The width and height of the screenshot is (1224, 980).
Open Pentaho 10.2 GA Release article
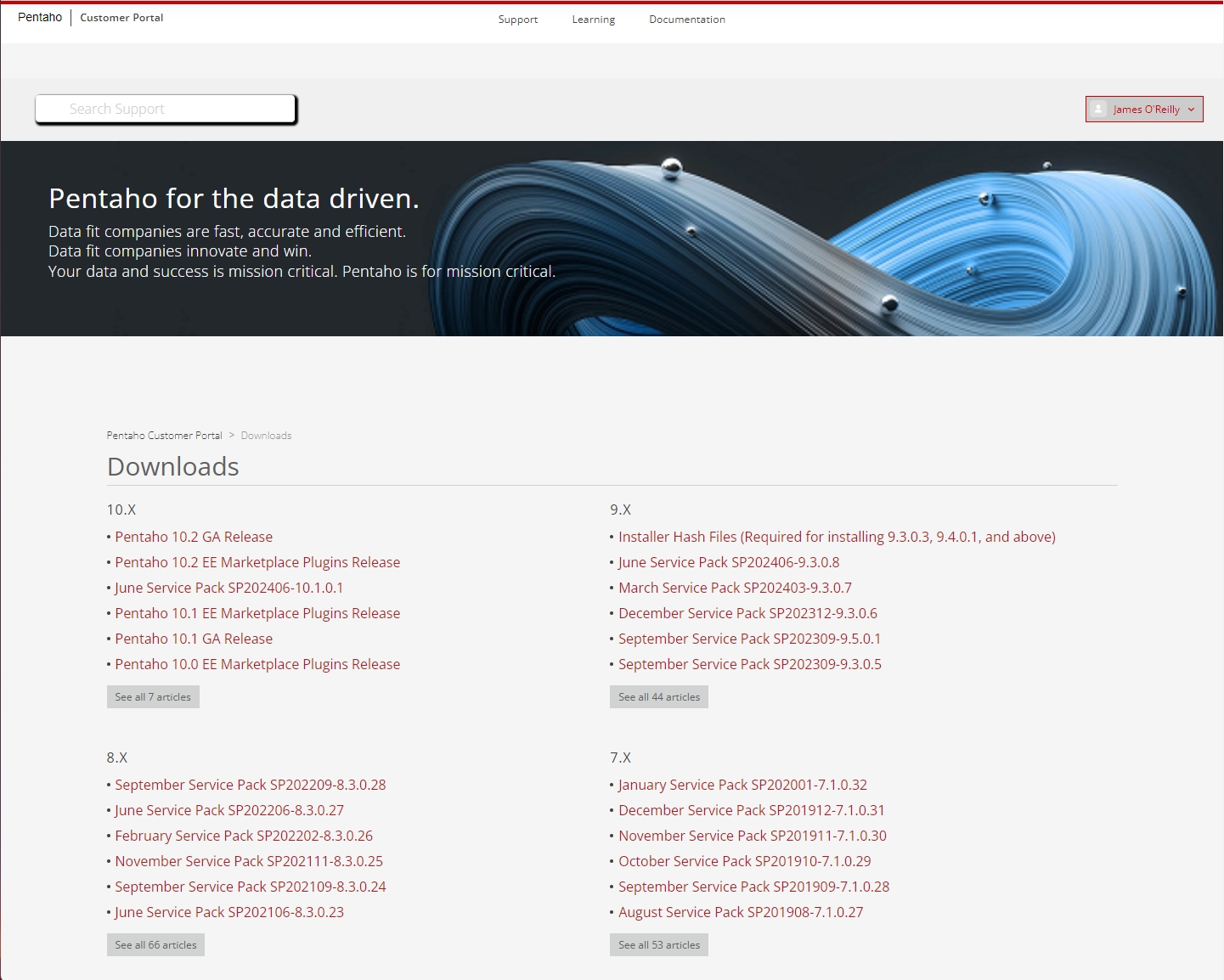(194, 537)
